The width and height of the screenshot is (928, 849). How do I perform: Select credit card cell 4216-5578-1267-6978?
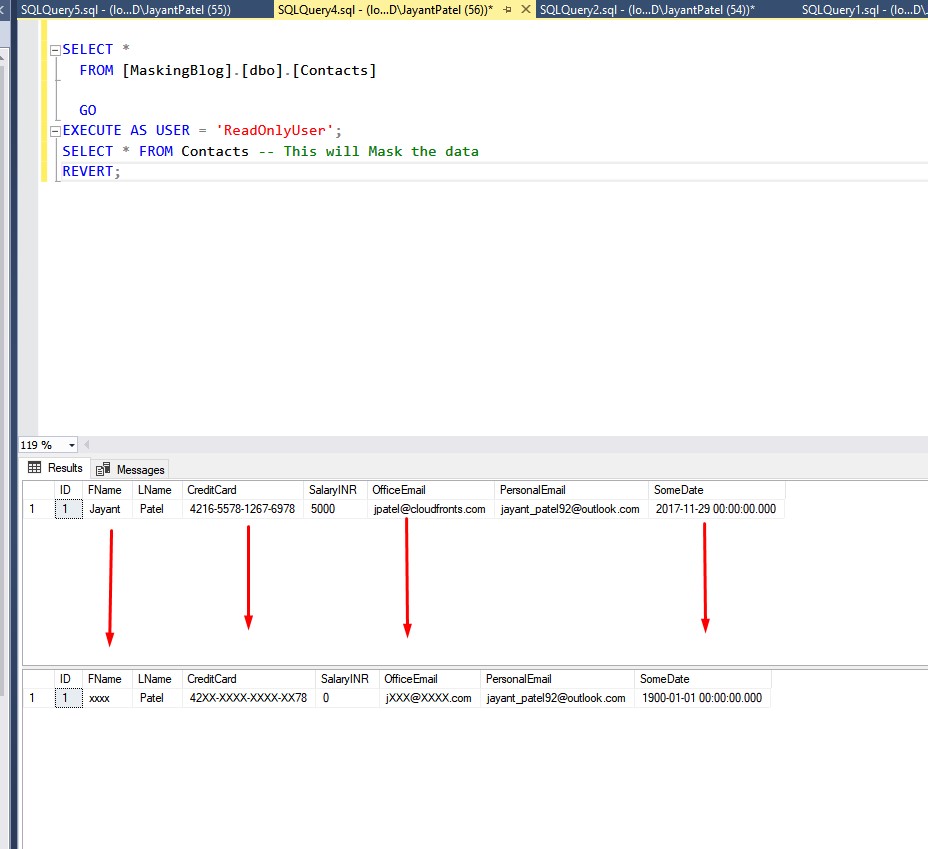[243, 509]
